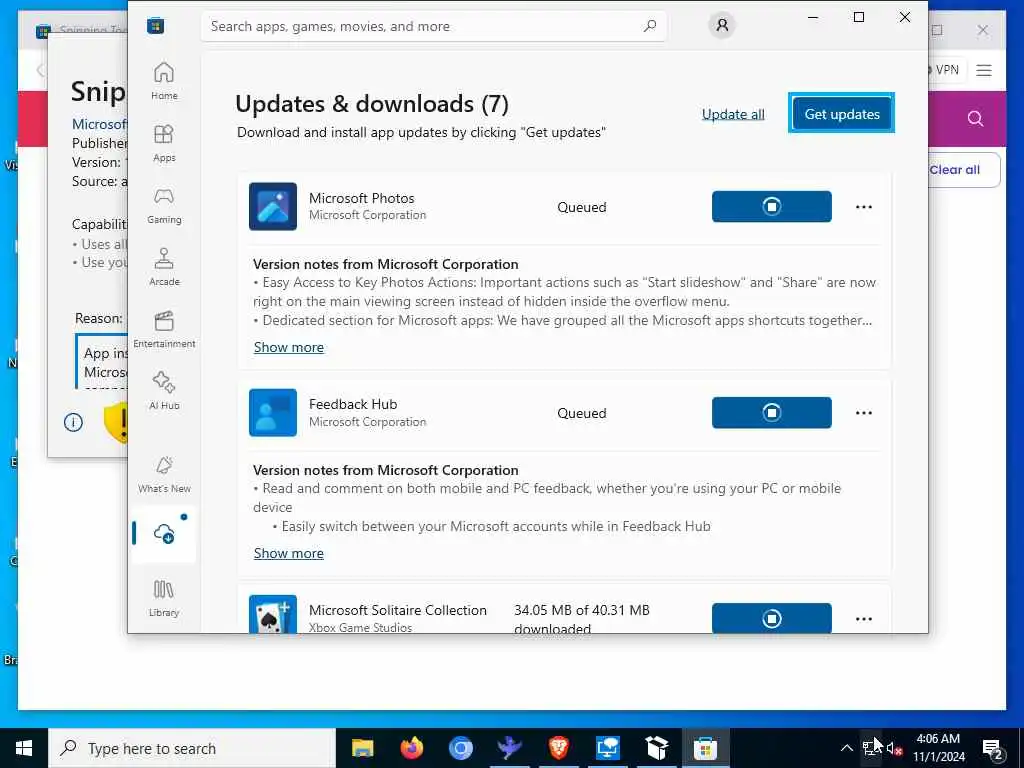Open Arcade section in the sidebar
The image size is (1024, 768).
point(164,267)
